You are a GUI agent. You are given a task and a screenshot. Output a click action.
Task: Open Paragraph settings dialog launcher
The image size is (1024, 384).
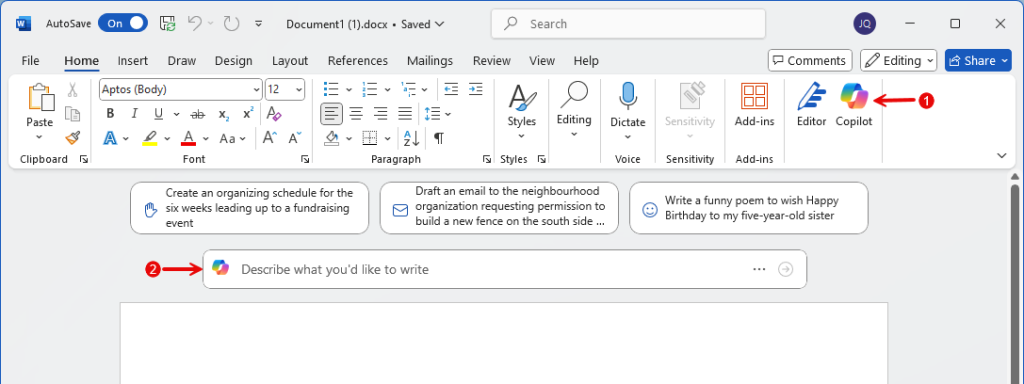(x=487, y=159)
